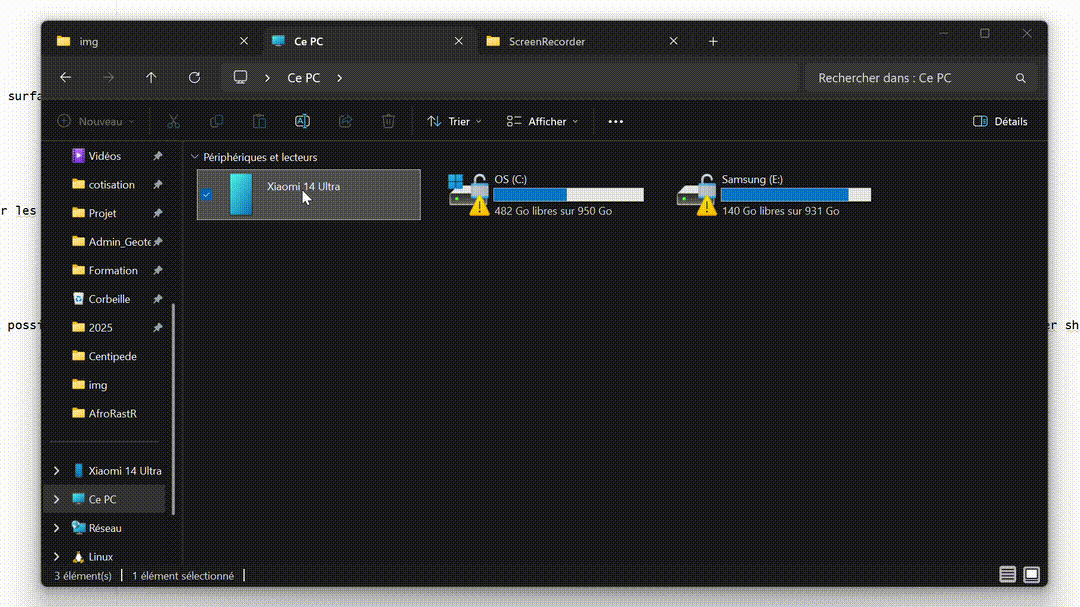Open the OS (C:) drive
1080x607 pixels.
[545, 194]
